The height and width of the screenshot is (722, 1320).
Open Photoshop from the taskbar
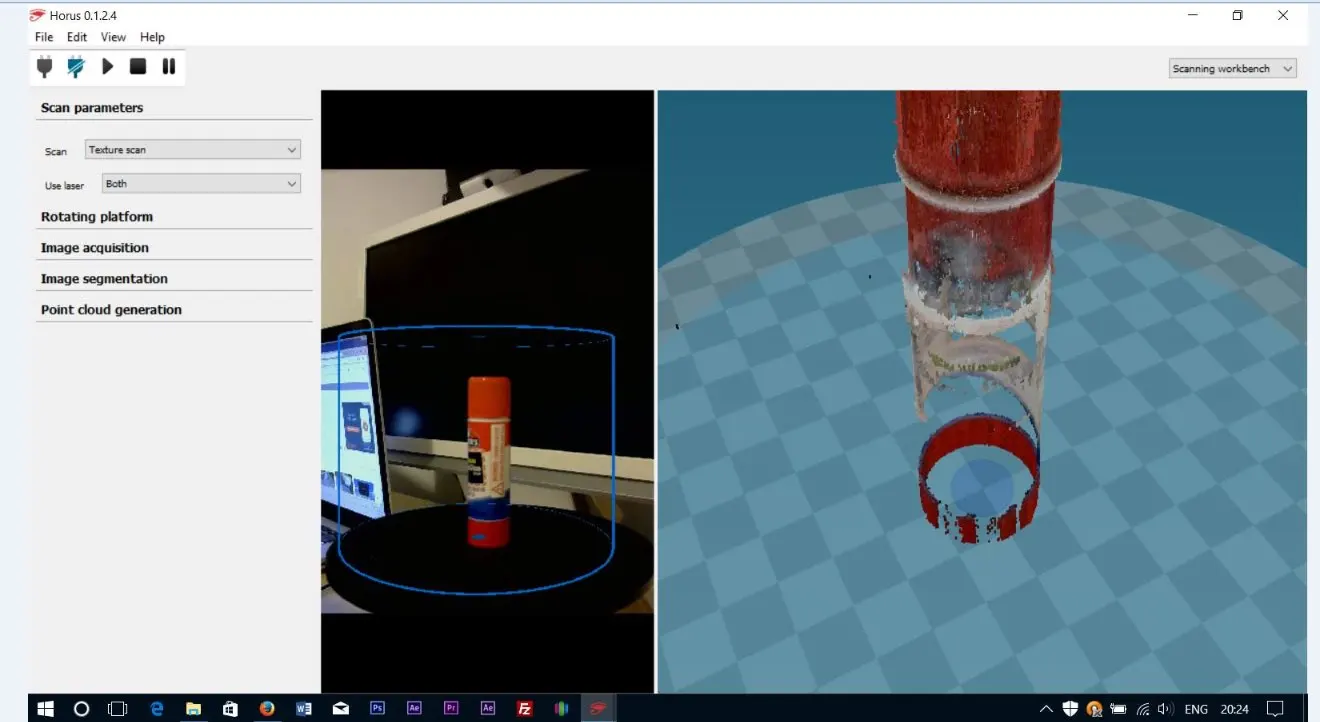(x=377, y=709)
